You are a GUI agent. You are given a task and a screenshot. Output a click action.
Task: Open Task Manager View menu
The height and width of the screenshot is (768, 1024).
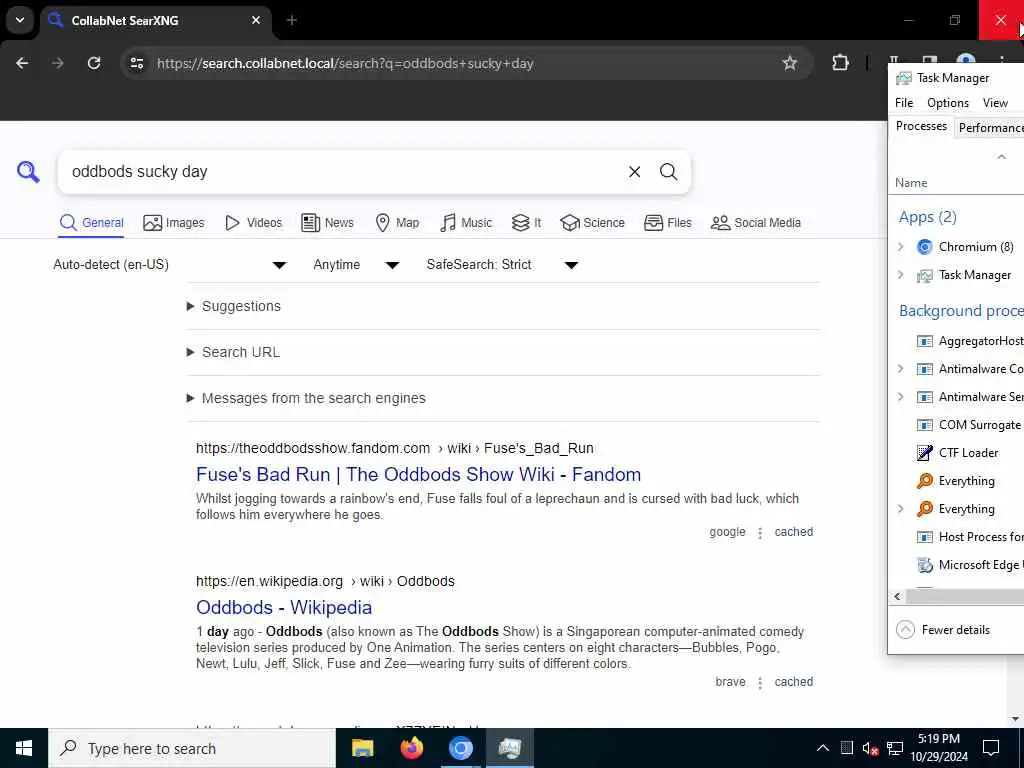click(995, 103)
